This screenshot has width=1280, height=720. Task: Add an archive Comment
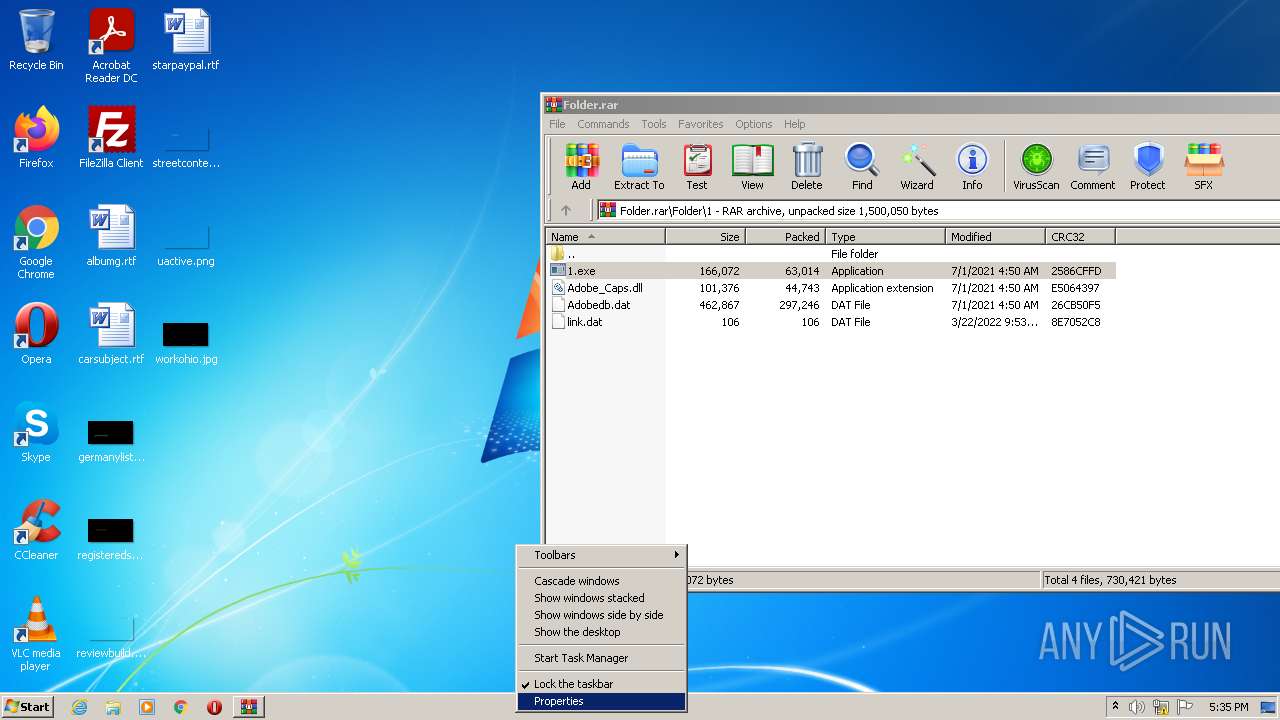click(x=1093, y=166)
